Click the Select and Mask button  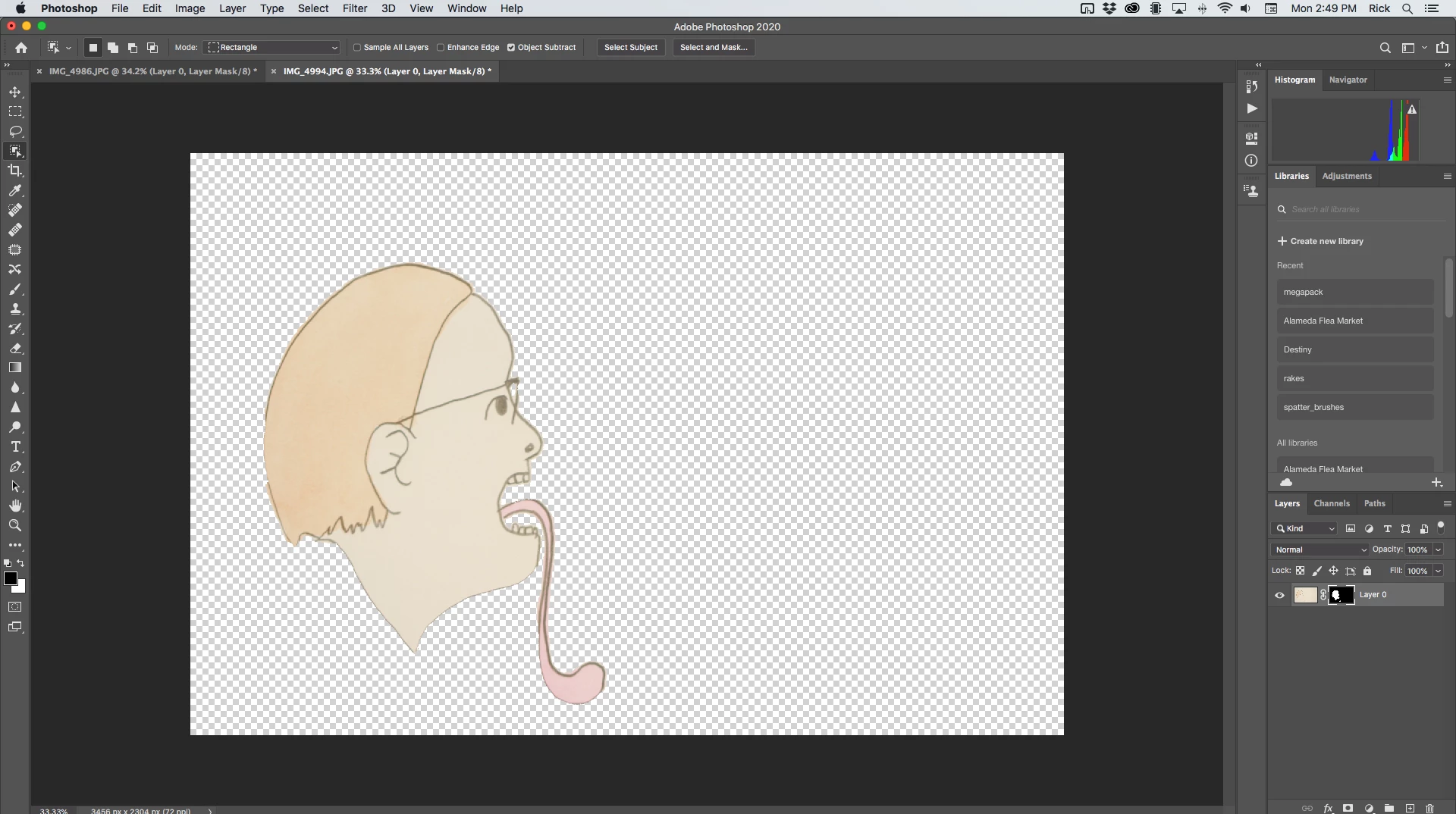713,48
